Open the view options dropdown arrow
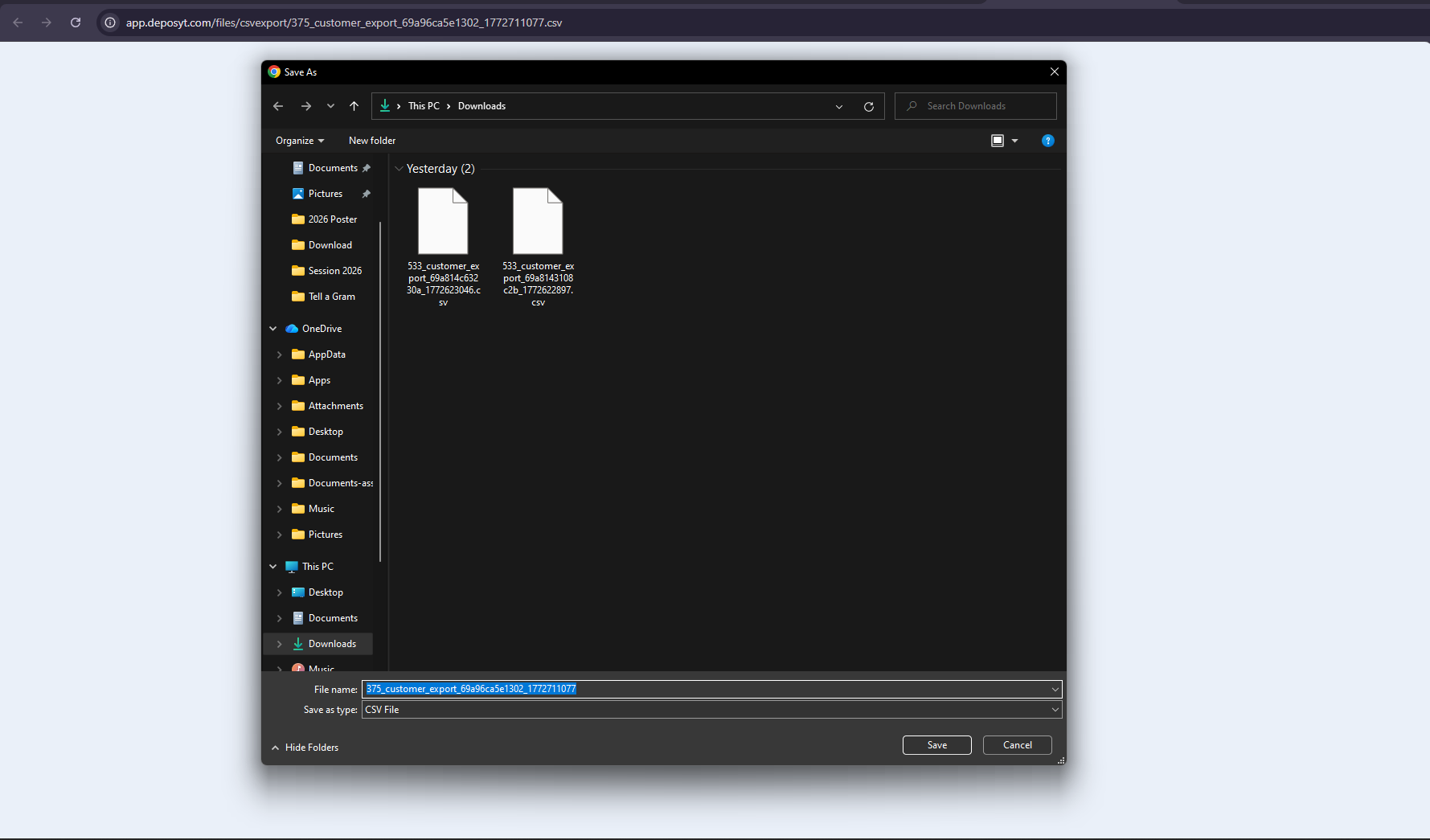The image size is (1430, 840). (1015, 141)
